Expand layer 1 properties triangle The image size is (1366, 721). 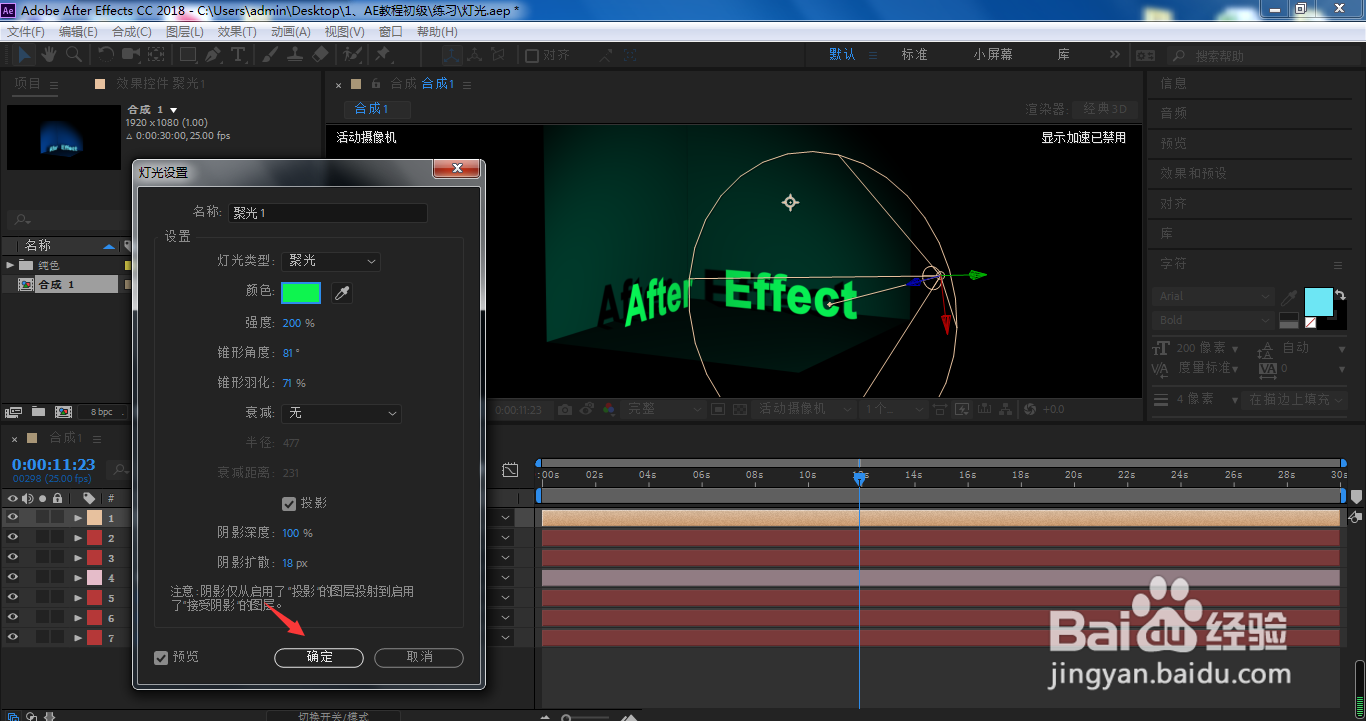77,518
